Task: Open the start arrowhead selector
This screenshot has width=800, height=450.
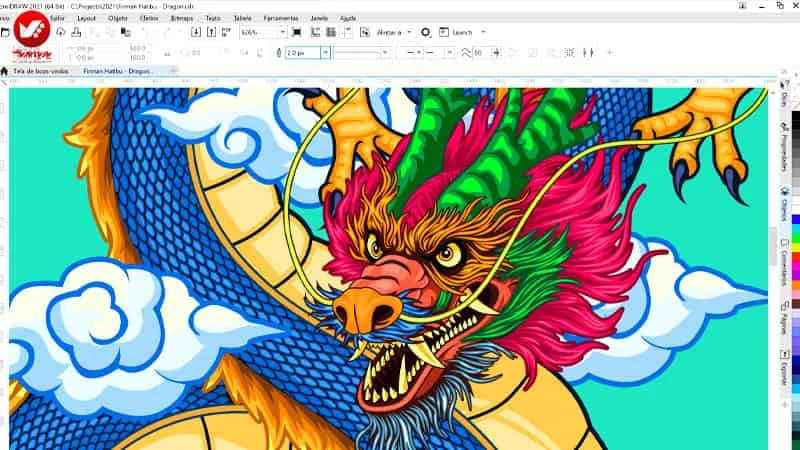Action: [411, 53]
